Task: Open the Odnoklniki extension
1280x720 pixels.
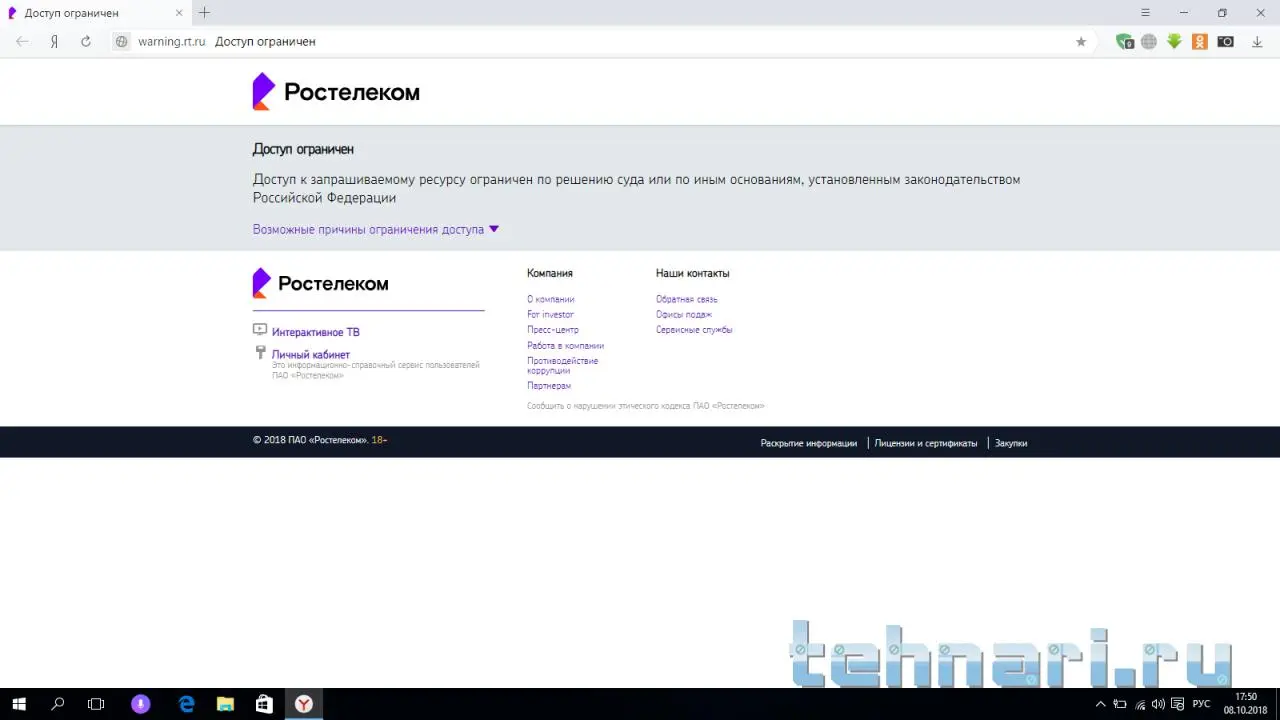Action: (1200, 42)
